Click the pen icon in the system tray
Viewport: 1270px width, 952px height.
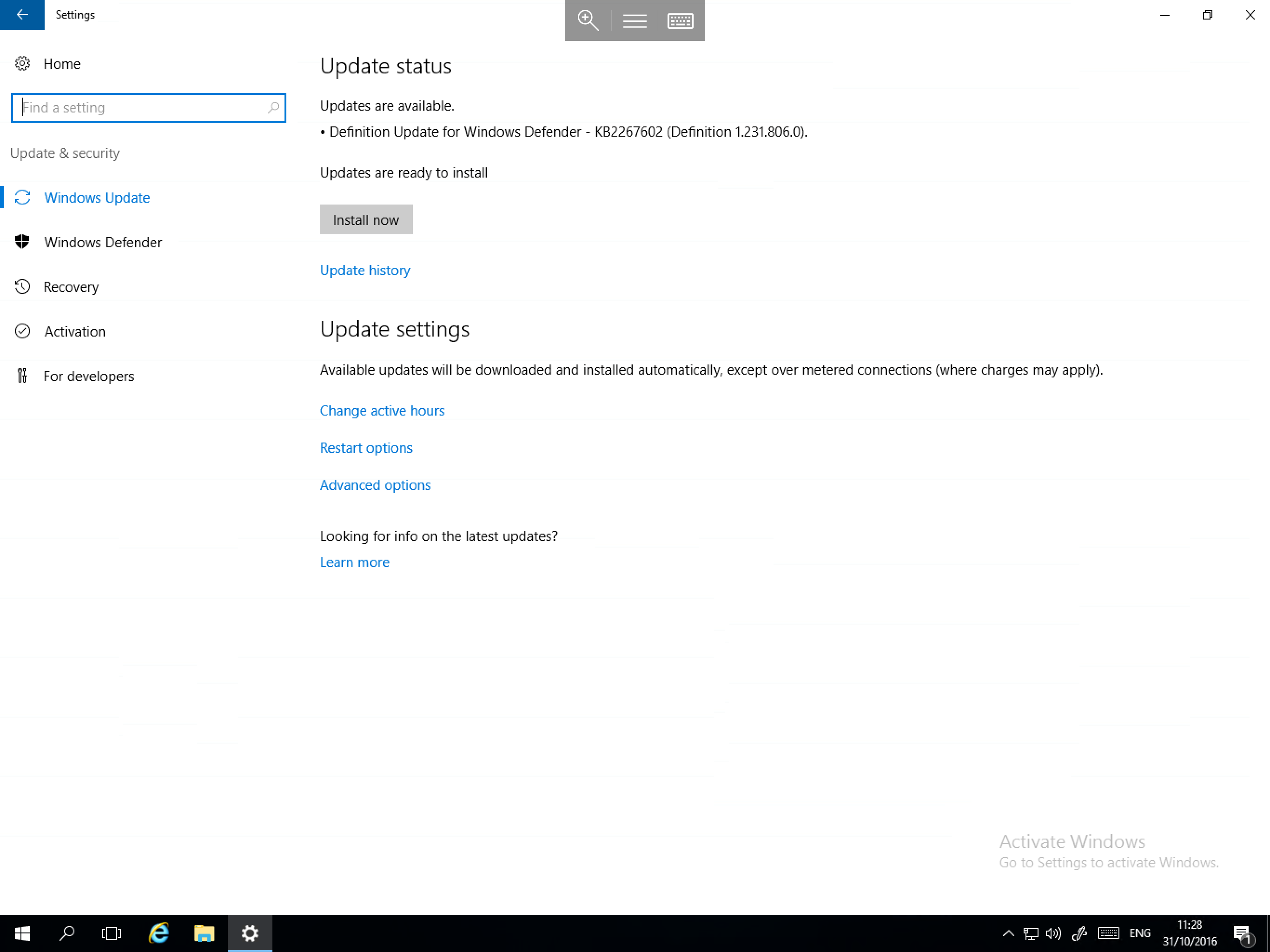(1079, 933)
